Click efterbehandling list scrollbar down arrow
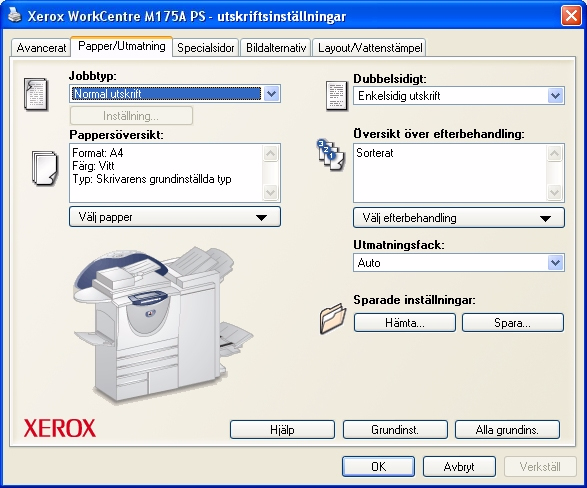The width and height of the screenshot is (587, 488). pos(555,192)
